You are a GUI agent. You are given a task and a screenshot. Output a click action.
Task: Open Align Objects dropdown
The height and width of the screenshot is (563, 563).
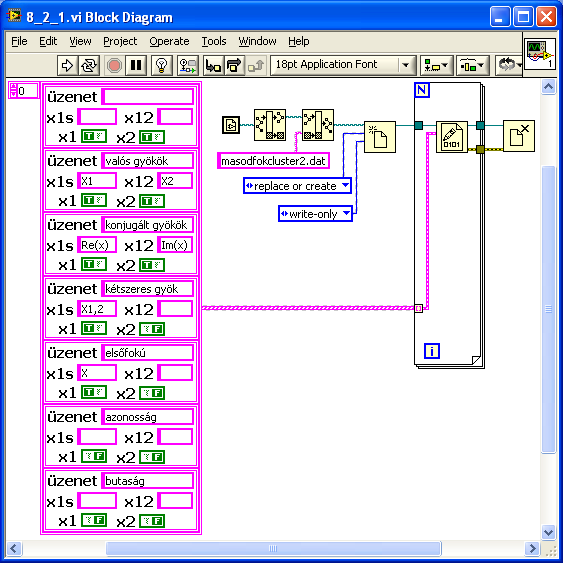437,65
